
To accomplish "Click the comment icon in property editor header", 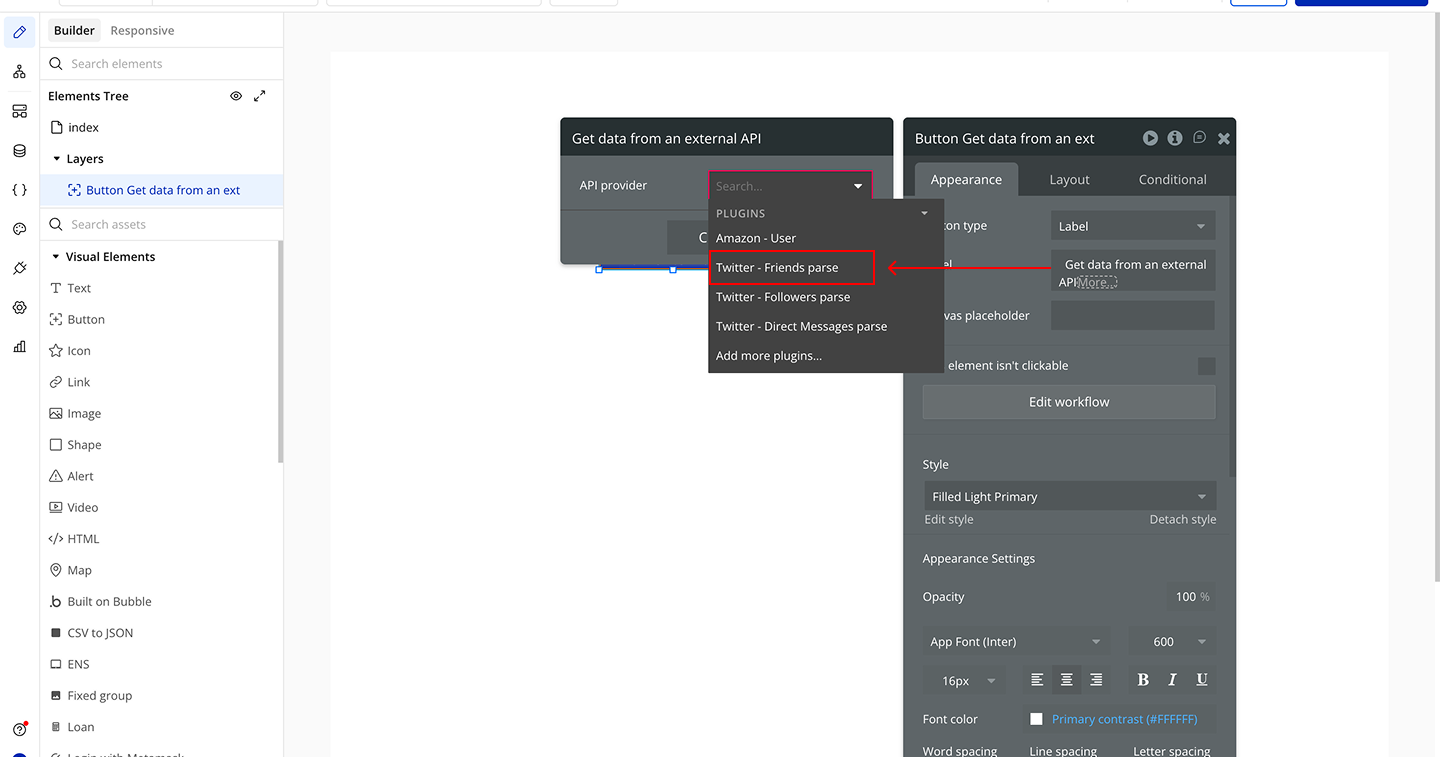I will pos(1199,138).
